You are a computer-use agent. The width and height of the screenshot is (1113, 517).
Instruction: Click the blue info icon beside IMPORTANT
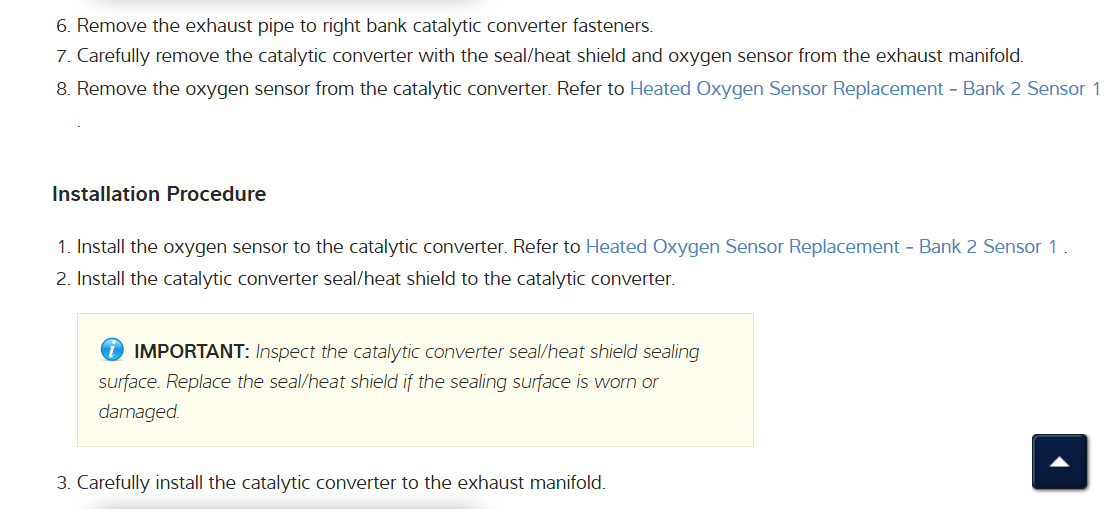point(112,351)
